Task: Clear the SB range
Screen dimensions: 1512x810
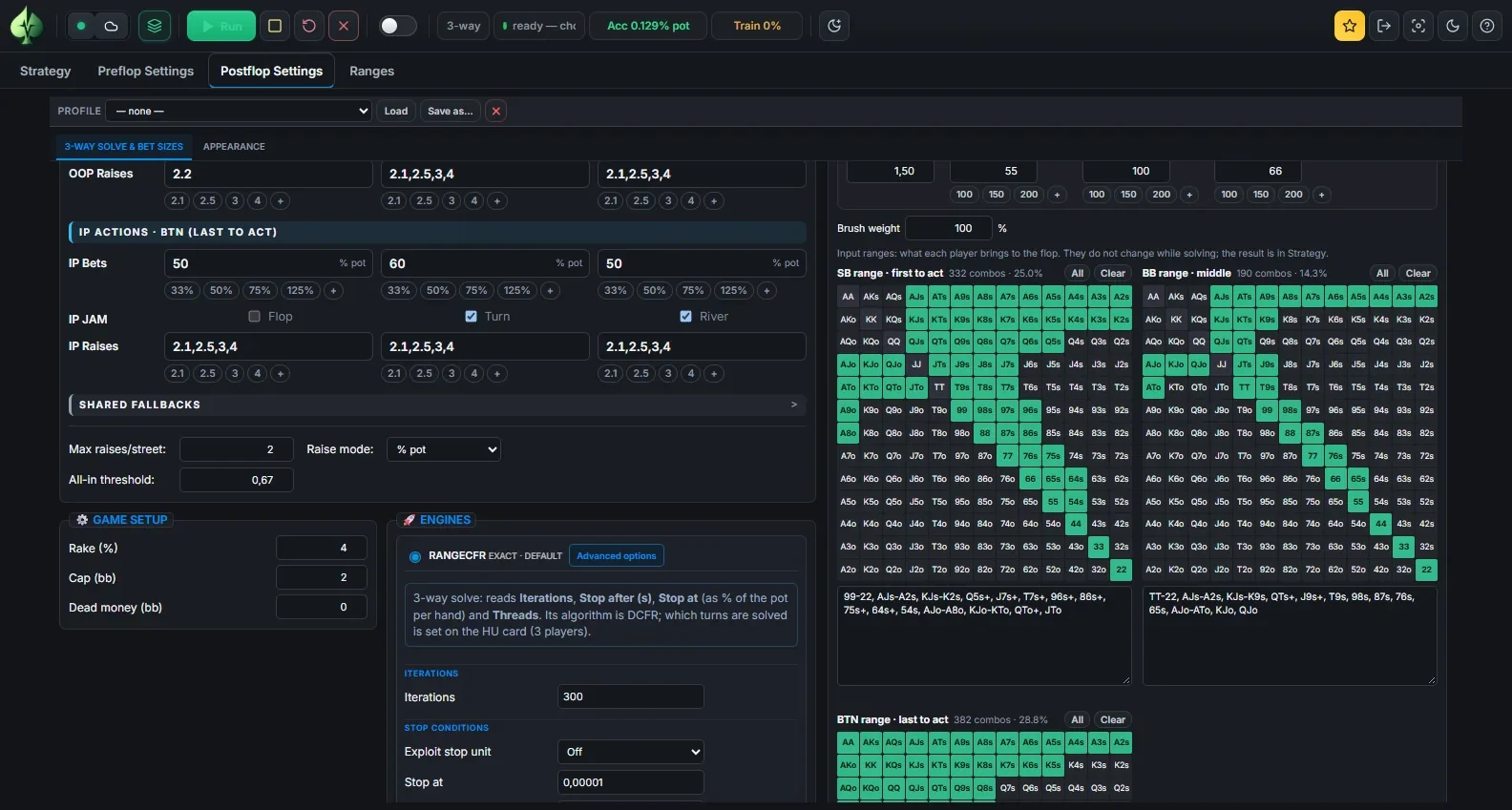Action: [x=1113, y=274]
